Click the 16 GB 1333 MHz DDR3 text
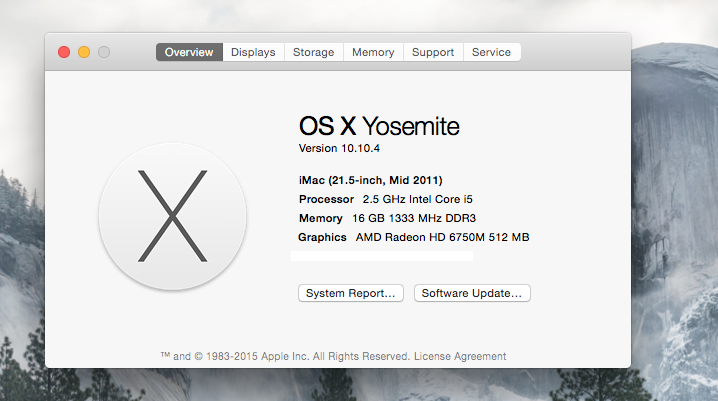Viewport: 718px width, 401px height. pyautogui.click(x=414, y=218)
